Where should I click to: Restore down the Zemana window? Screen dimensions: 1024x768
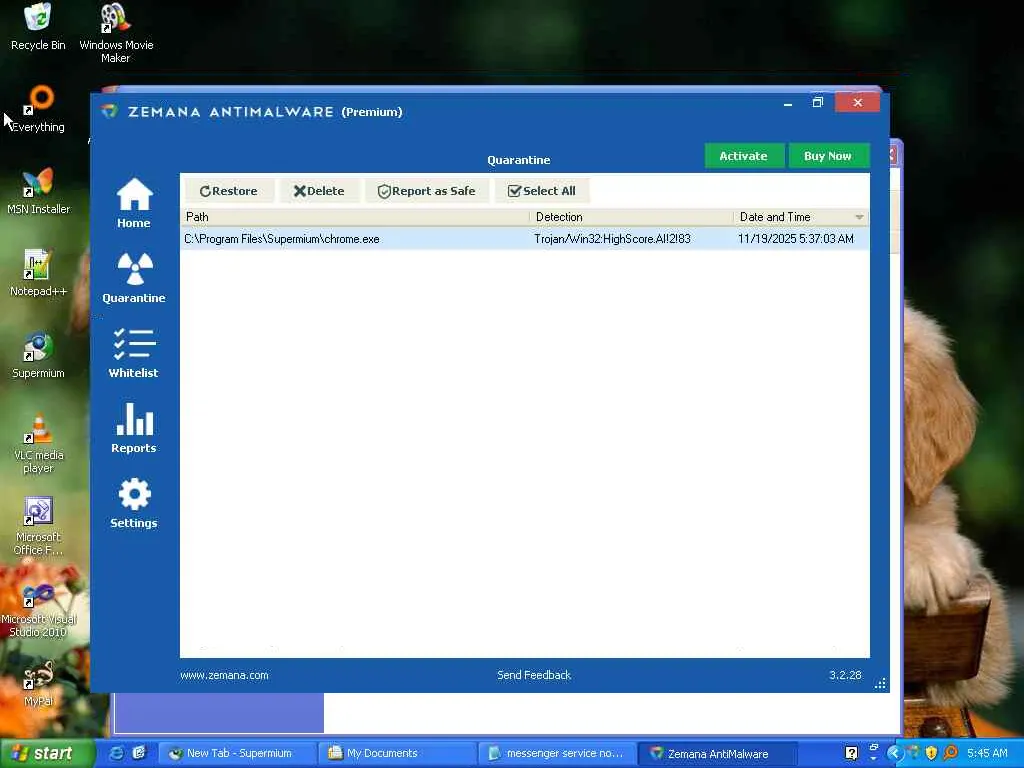click(x=818, y=103)
